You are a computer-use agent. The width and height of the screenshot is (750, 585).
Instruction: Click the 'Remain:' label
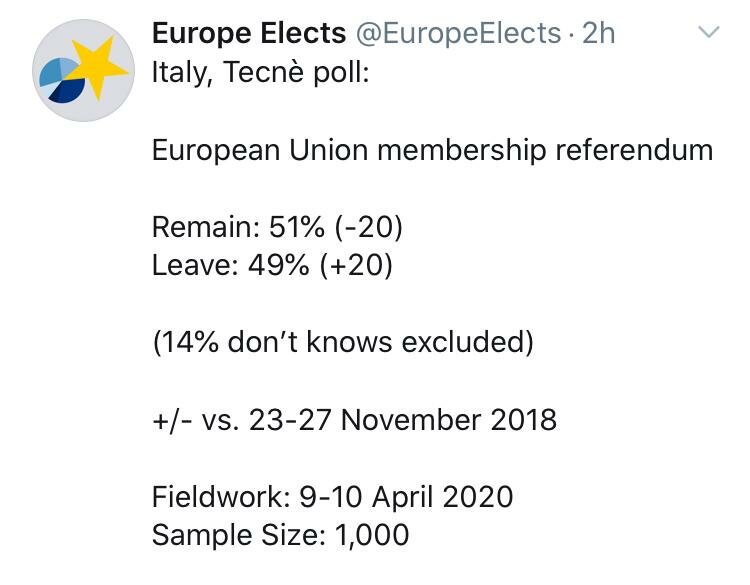[x=205, y=227]
